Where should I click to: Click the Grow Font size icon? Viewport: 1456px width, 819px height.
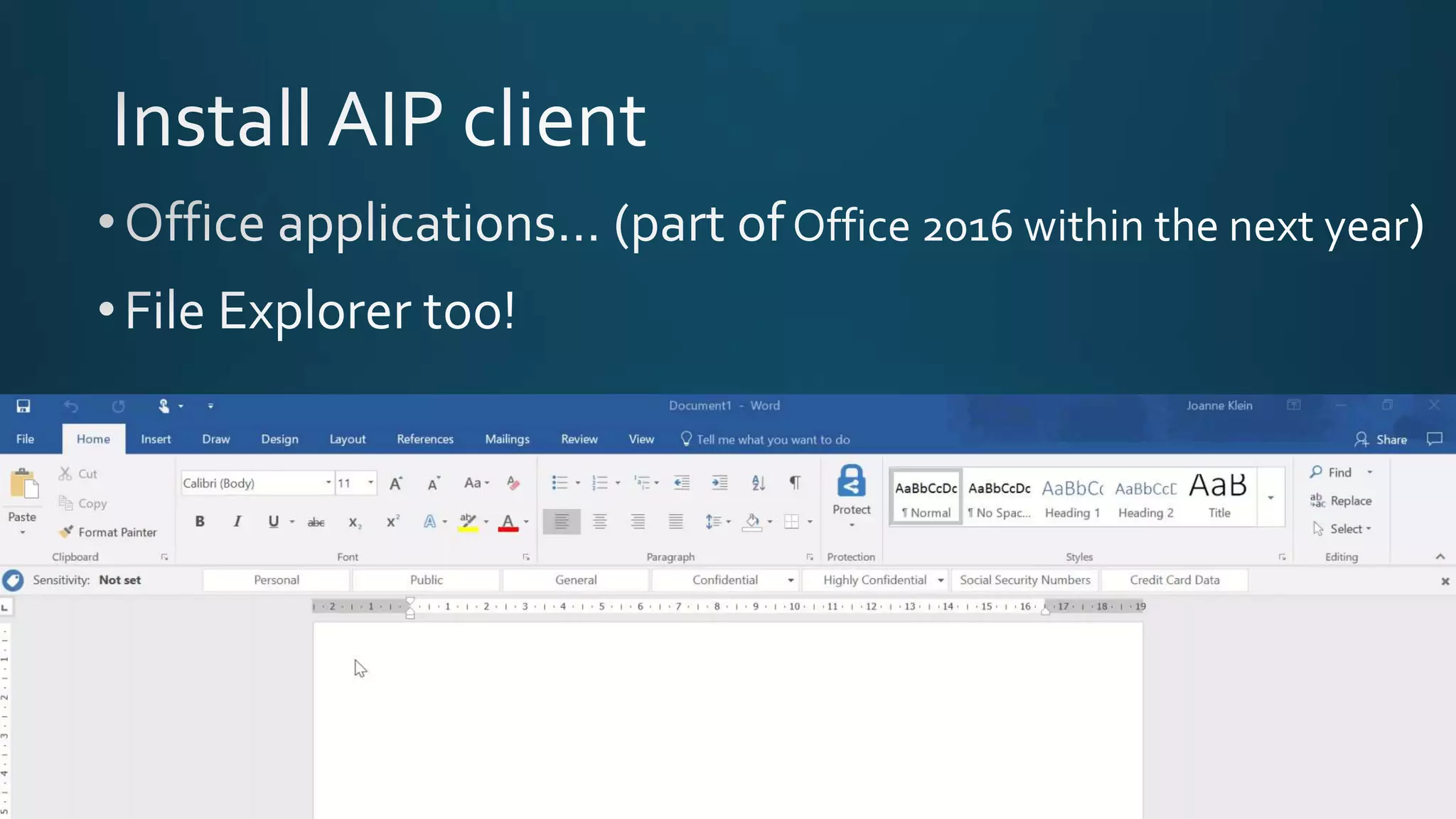(396, 483)
